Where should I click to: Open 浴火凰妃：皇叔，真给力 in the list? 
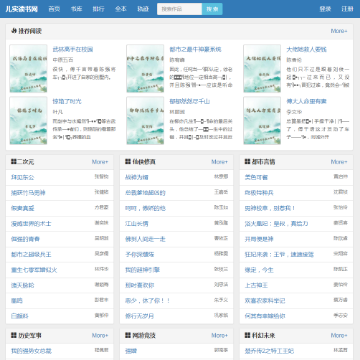coord(276,224)
